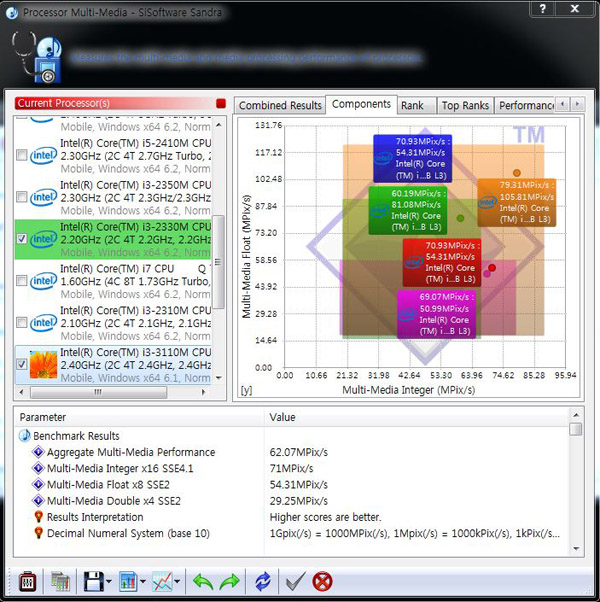This screenshot has height=602, width=600.
Task: Open the bar chart icon dropdown arrow
Action: (x=142, y=581)
